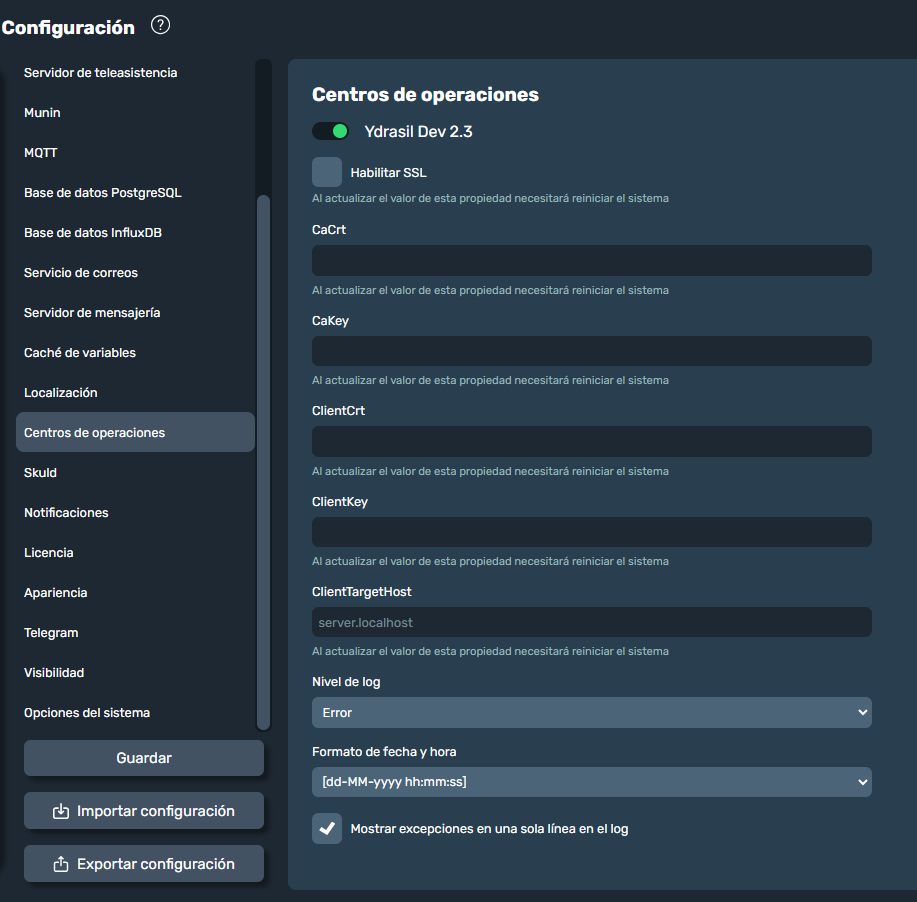917x902 pixels.
Task: Click Importar configuración button
Action: pyautogui.click(x=144, y=811)
